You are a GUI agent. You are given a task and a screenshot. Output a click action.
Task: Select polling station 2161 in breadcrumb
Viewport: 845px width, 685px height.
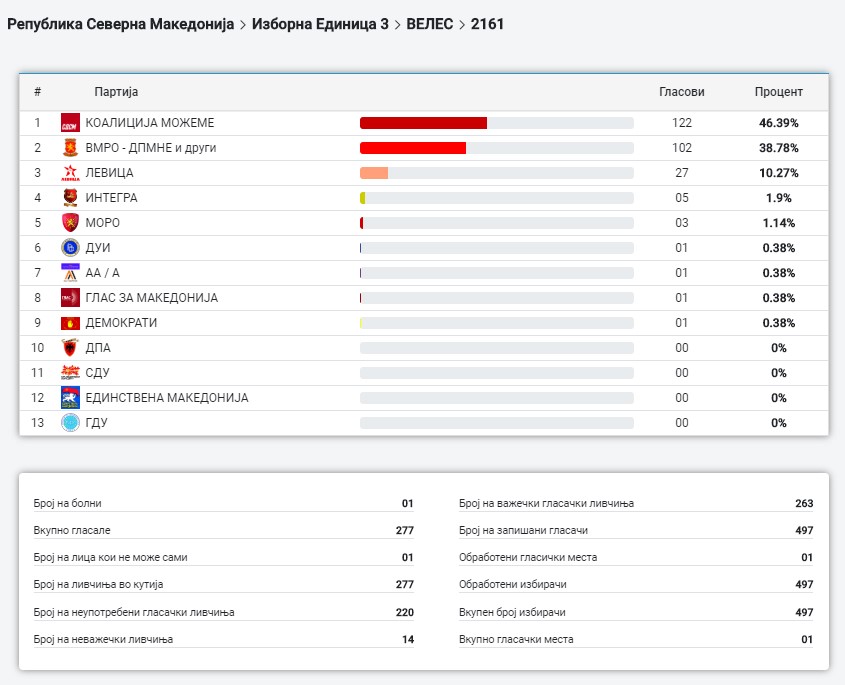point(487,23)
